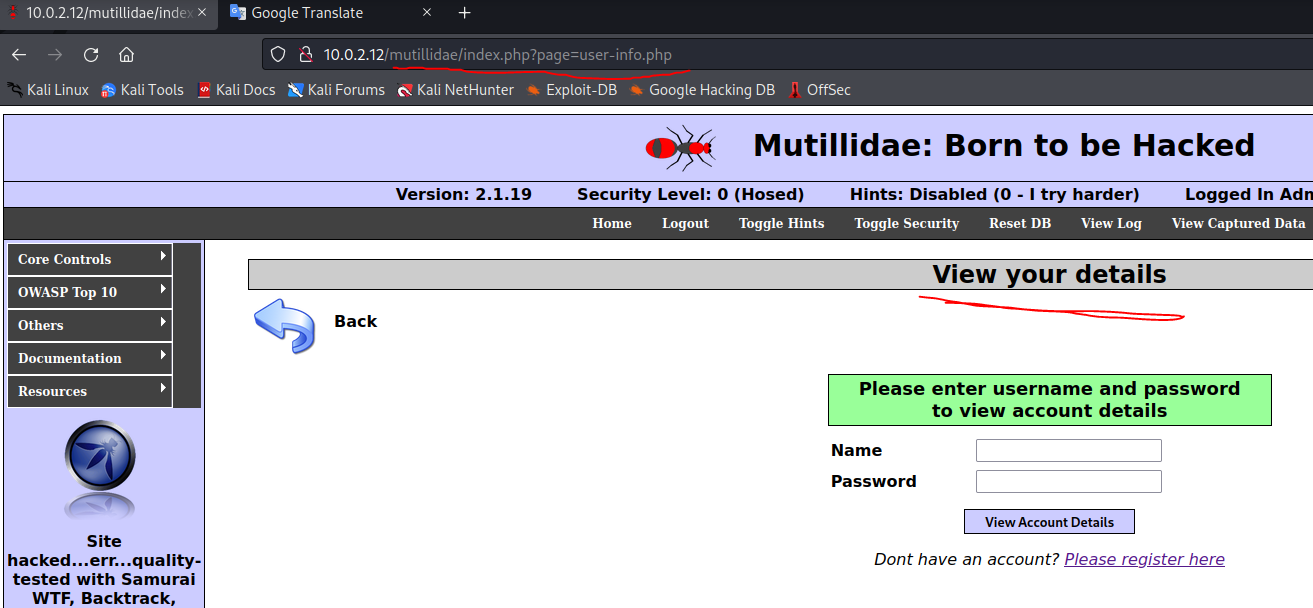This screenshot has width=1313, height=608.
Task: Expand the OWASP Top 10 sidebar menu
Action: pos(90,292)
